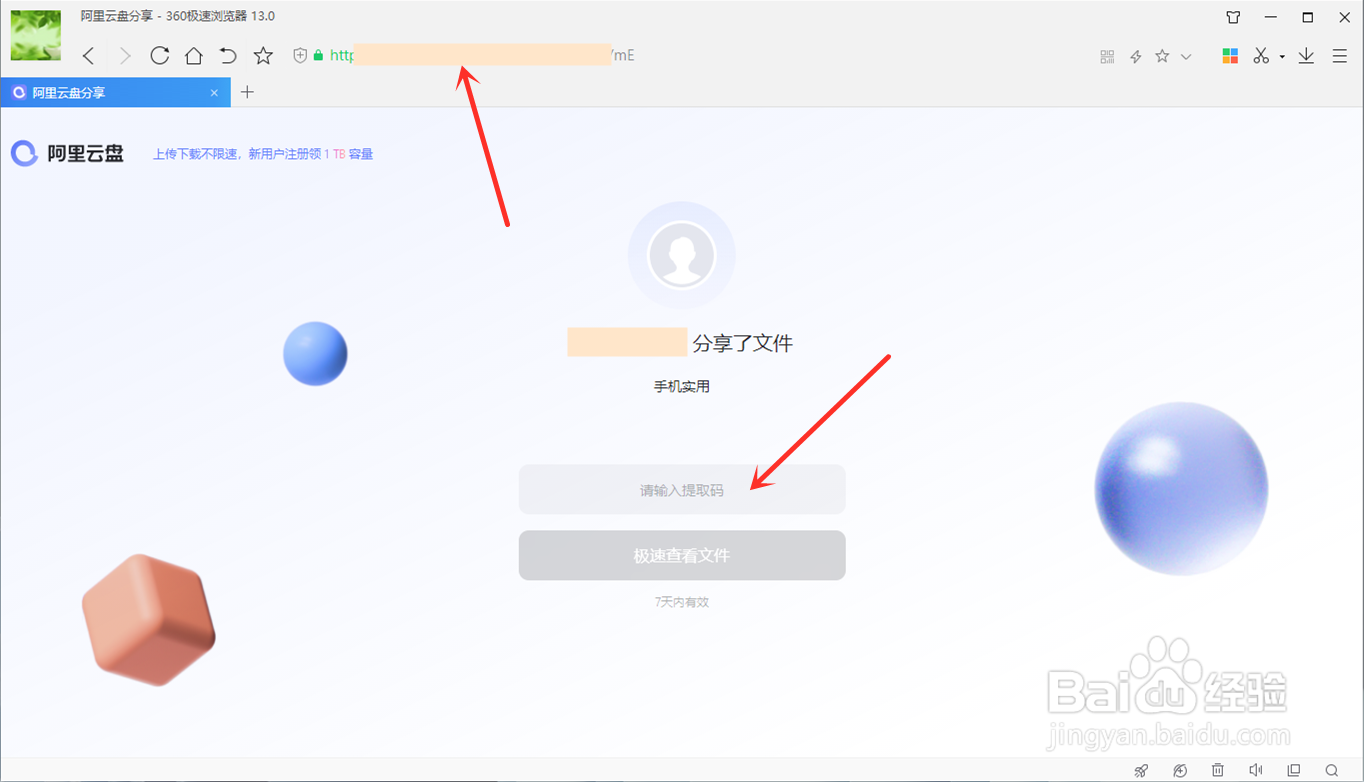Go back using the browser back arrow

coord(89,56)
